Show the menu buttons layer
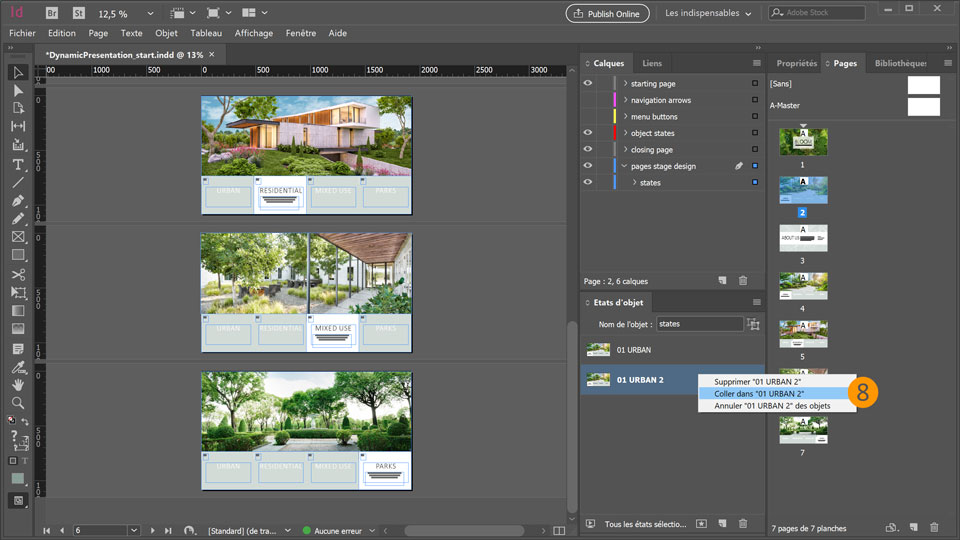 pos(588,116)
